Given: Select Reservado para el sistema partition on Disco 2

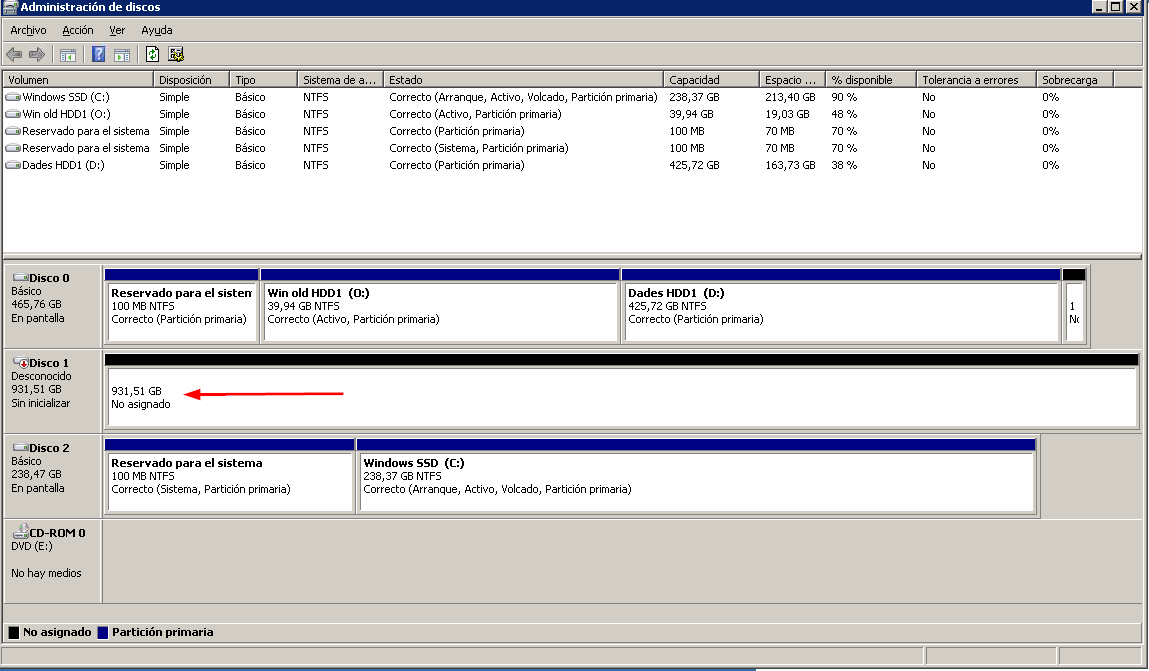Looking at the screenshot, I should pyautogui.click(x=229, y=475).
